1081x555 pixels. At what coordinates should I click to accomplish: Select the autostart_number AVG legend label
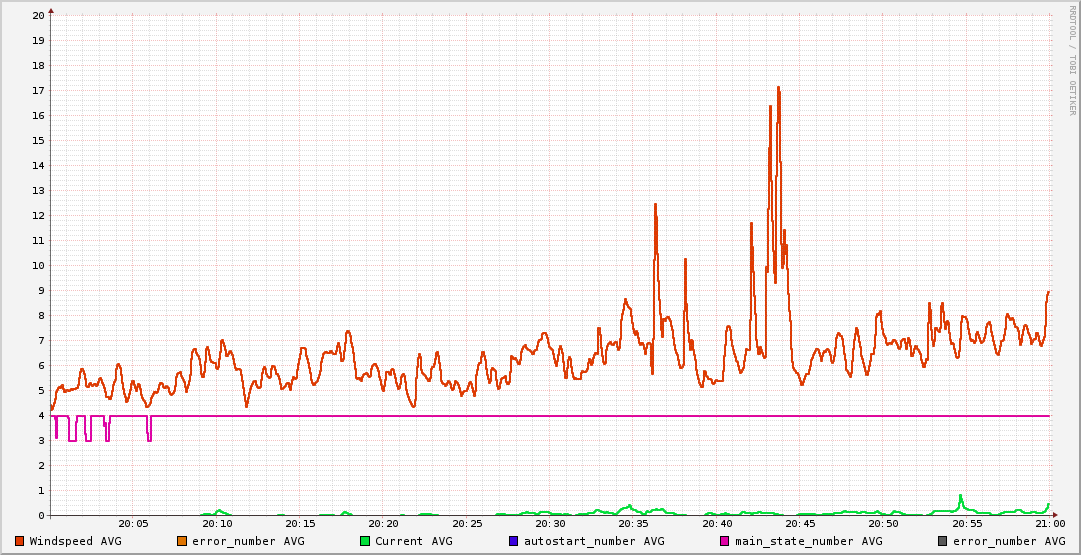[593, 541]
